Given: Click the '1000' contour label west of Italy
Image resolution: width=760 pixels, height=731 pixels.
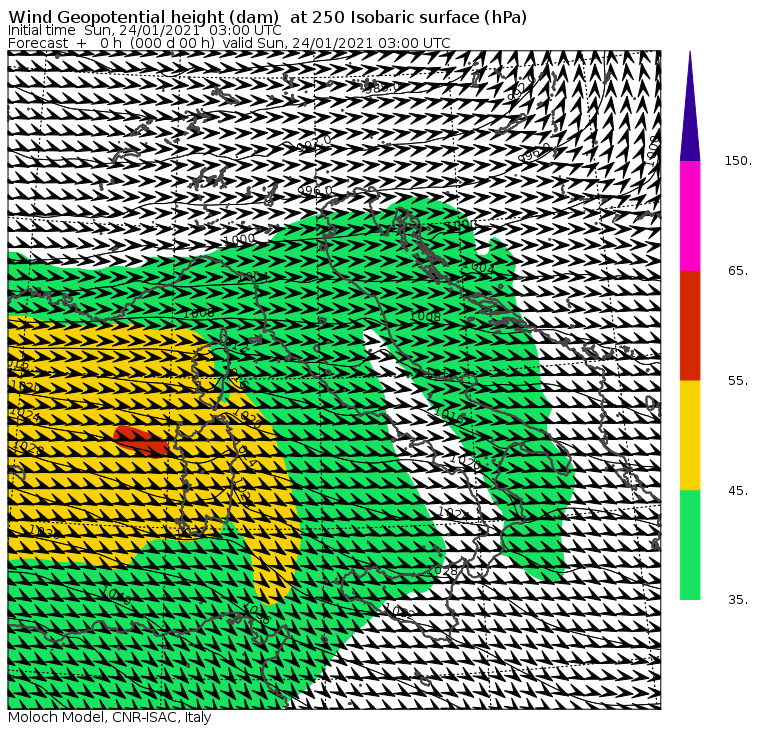Looking at the screenshot, I should coord(239,239).
